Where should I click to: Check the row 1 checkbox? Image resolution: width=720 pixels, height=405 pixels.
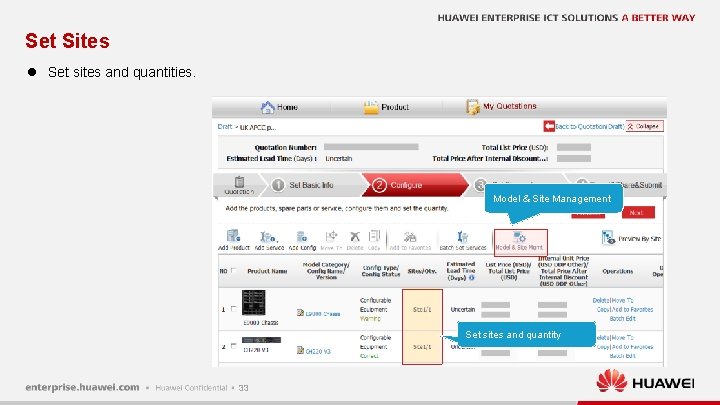234,309
